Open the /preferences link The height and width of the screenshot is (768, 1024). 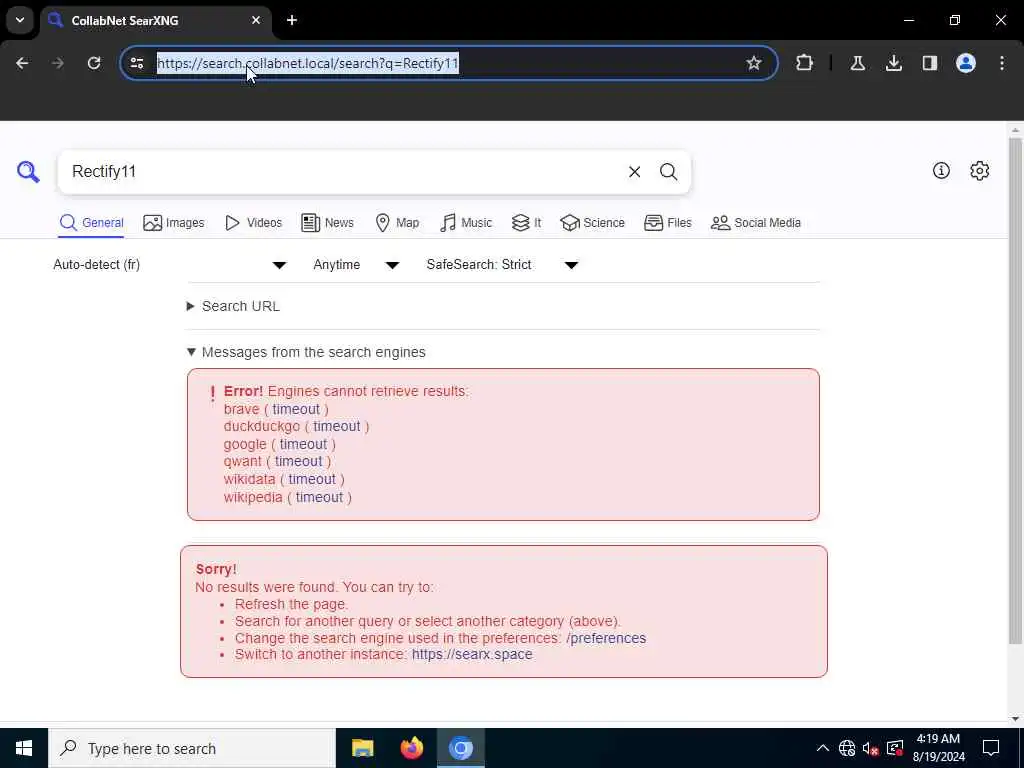[x=606, y=638]
